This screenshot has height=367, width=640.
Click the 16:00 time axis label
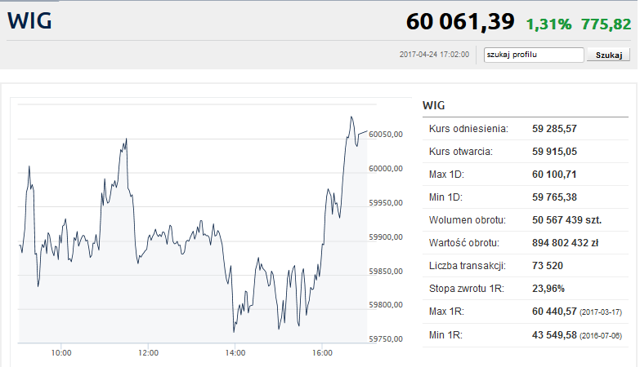(x=322, y=353)
